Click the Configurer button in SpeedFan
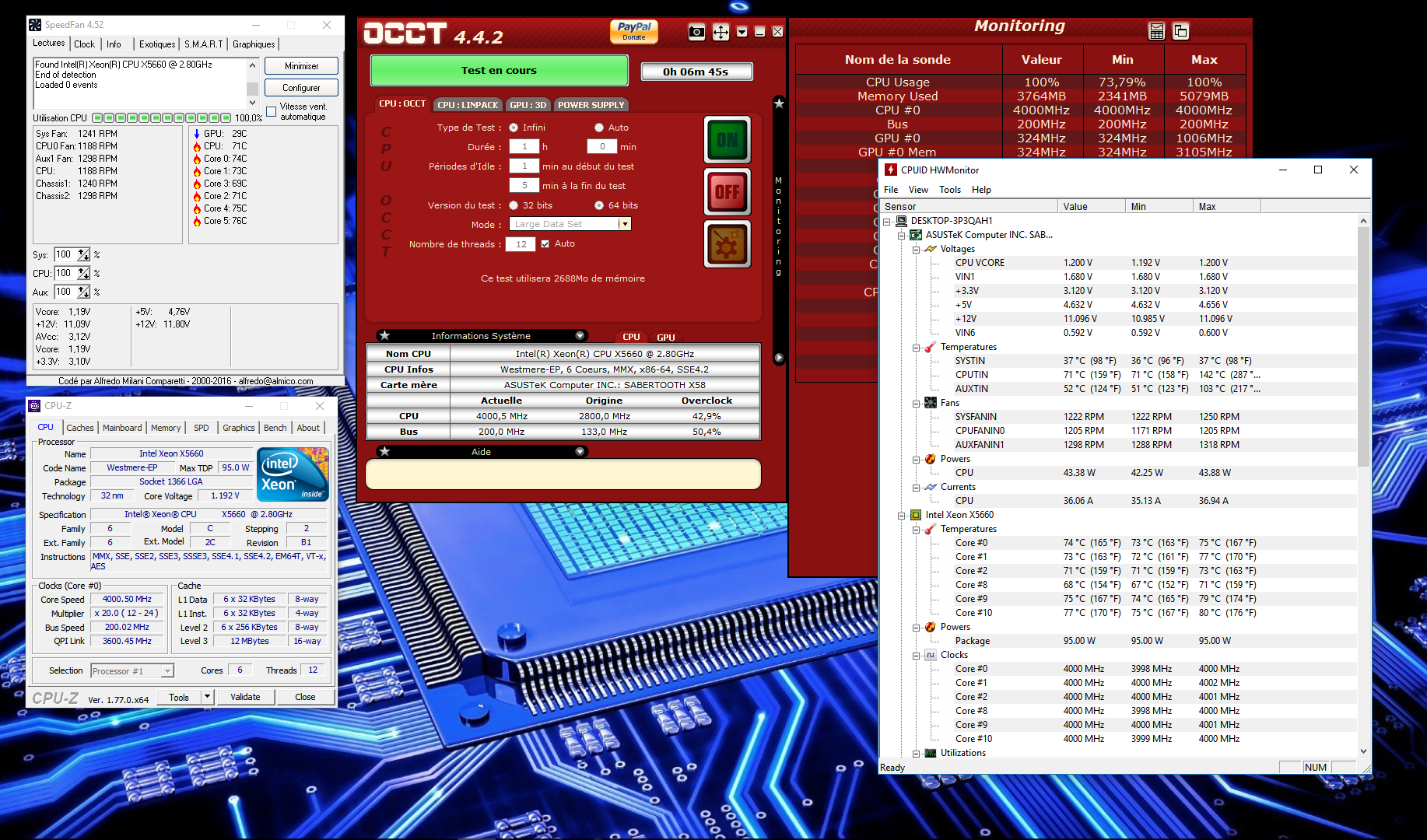1427x840 pixels. coord(301,88)
